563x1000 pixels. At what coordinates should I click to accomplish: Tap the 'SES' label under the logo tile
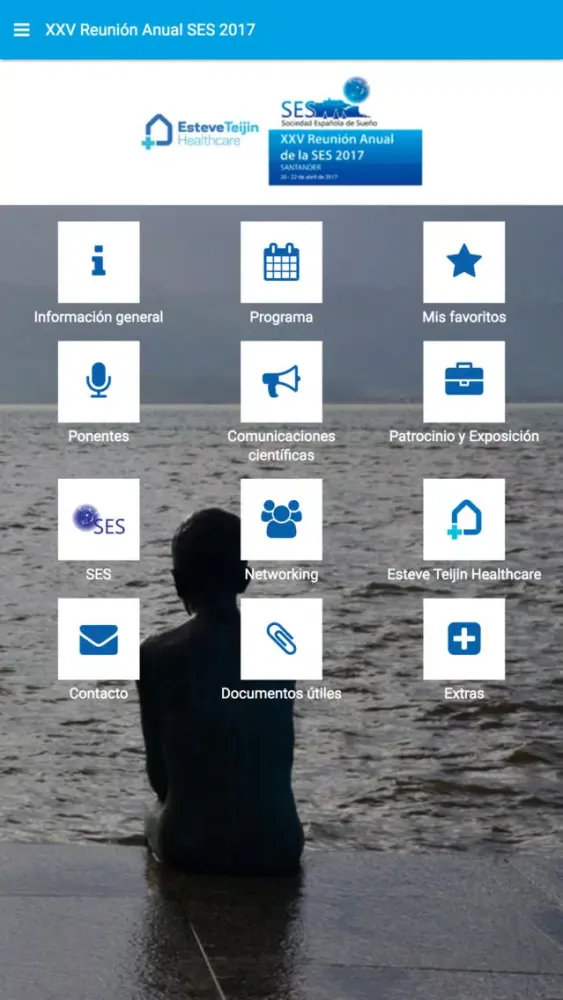coord(99,574)
